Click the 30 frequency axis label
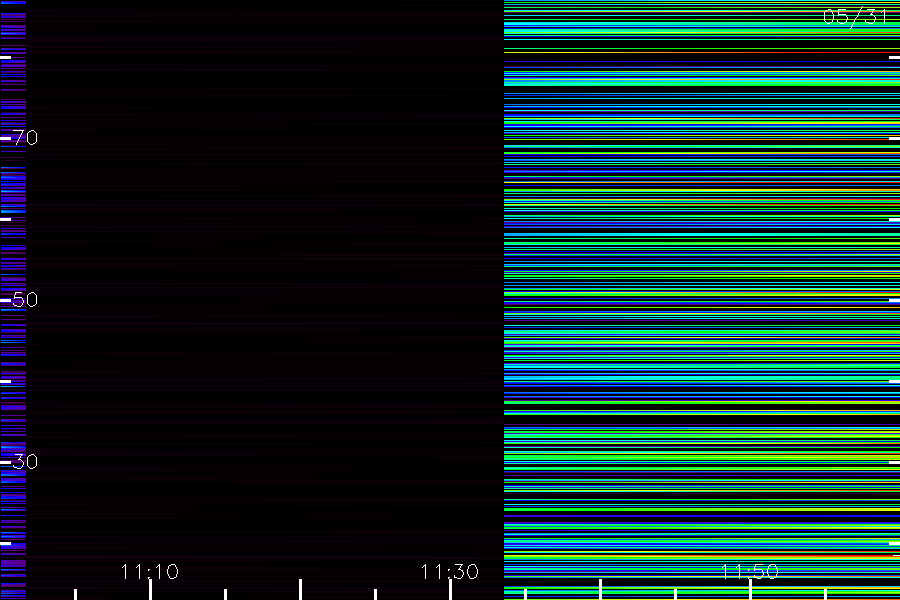The width and height of the screenshot is (900, 600). point(25,461)
